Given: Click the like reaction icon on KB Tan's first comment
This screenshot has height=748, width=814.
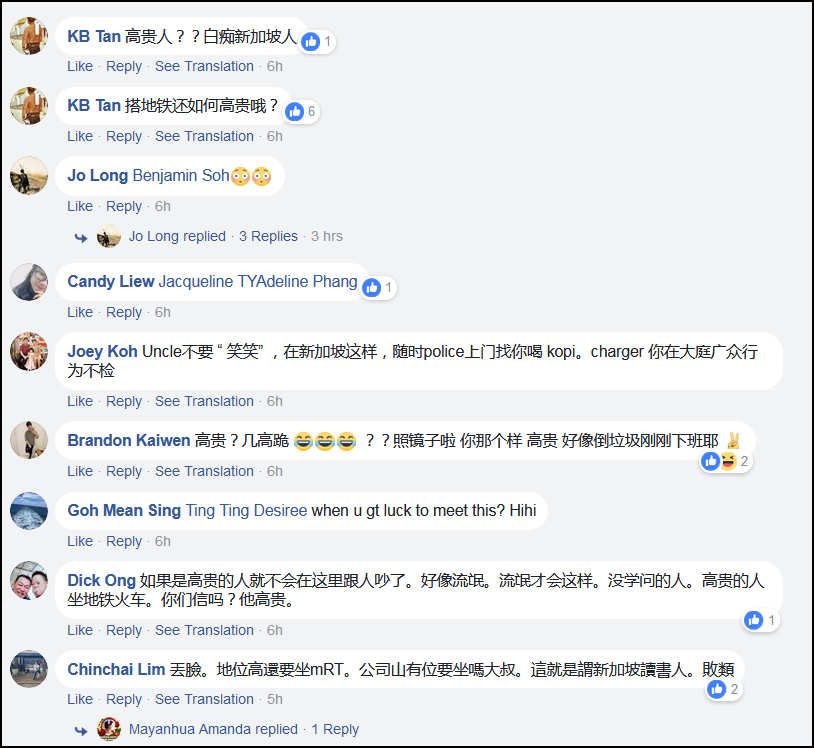Looking at the screenshot, I should point(311,42).
